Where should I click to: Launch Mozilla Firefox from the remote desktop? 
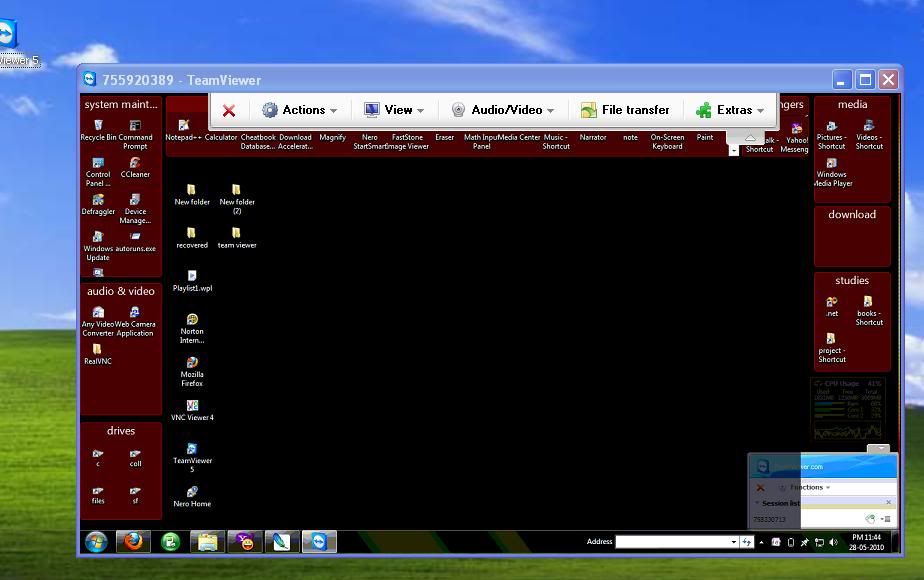192,364
